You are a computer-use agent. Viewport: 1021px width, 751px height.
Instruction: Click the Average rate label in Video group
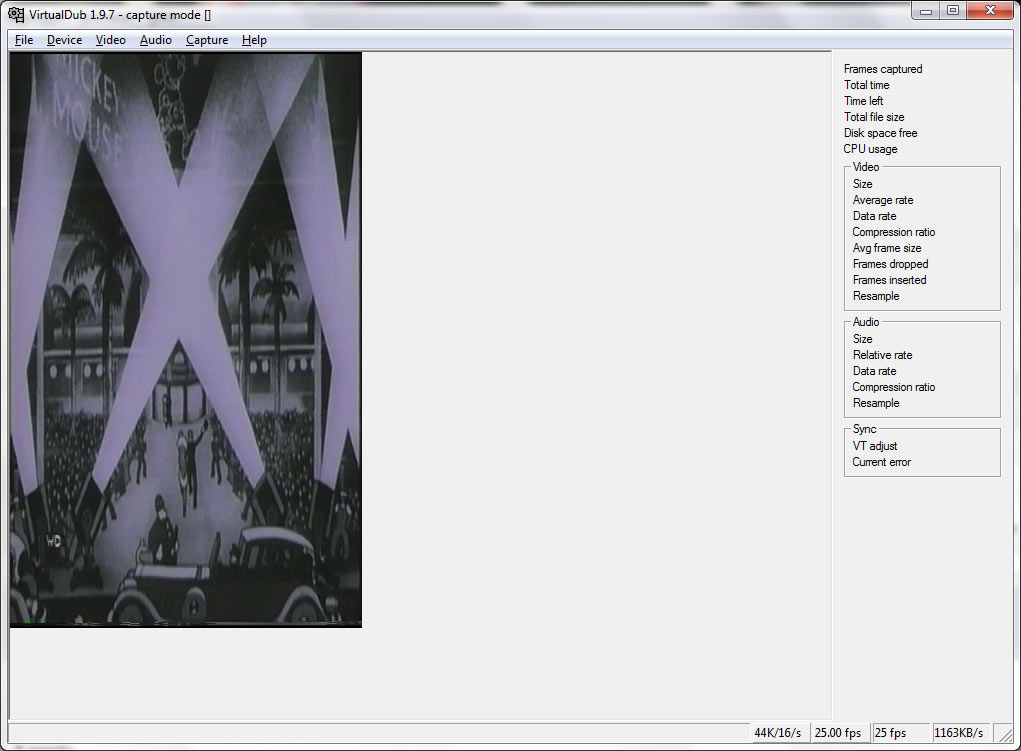click(883, 200)
